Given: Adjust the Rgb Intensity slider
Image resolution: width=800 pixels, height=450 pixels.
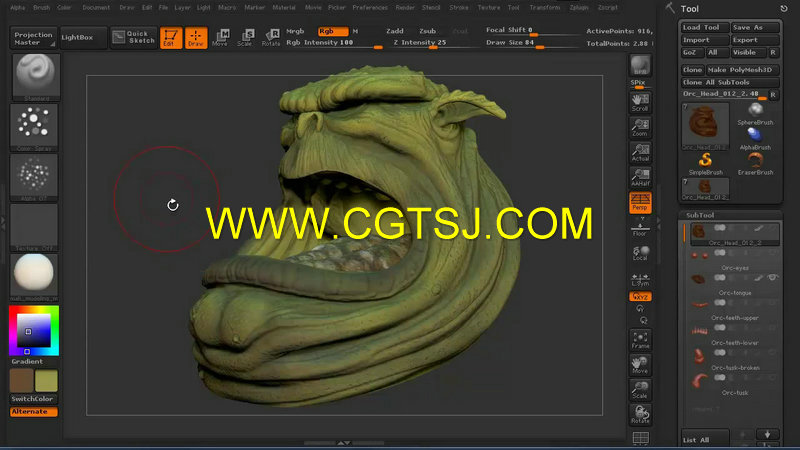Looking at the screenshot, I should pos(334,43).
